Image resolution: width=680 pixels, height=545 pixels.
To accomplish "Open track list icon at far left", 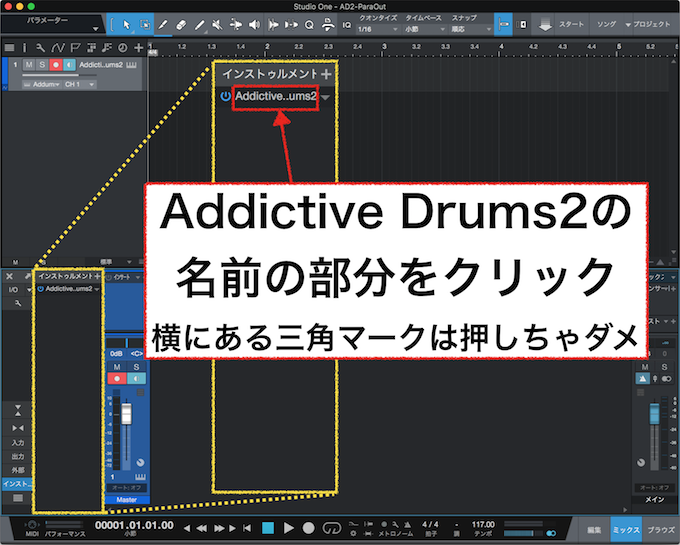I will [9, 48].
